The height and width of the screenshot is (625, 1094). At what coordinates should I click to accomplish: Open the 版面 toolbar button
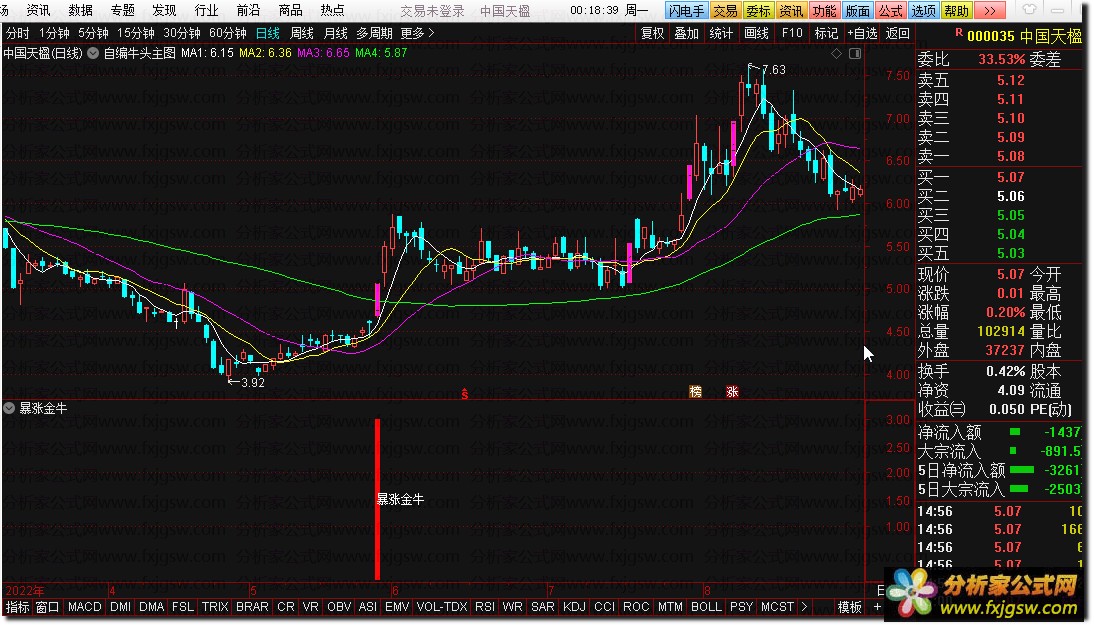(857, 10)
